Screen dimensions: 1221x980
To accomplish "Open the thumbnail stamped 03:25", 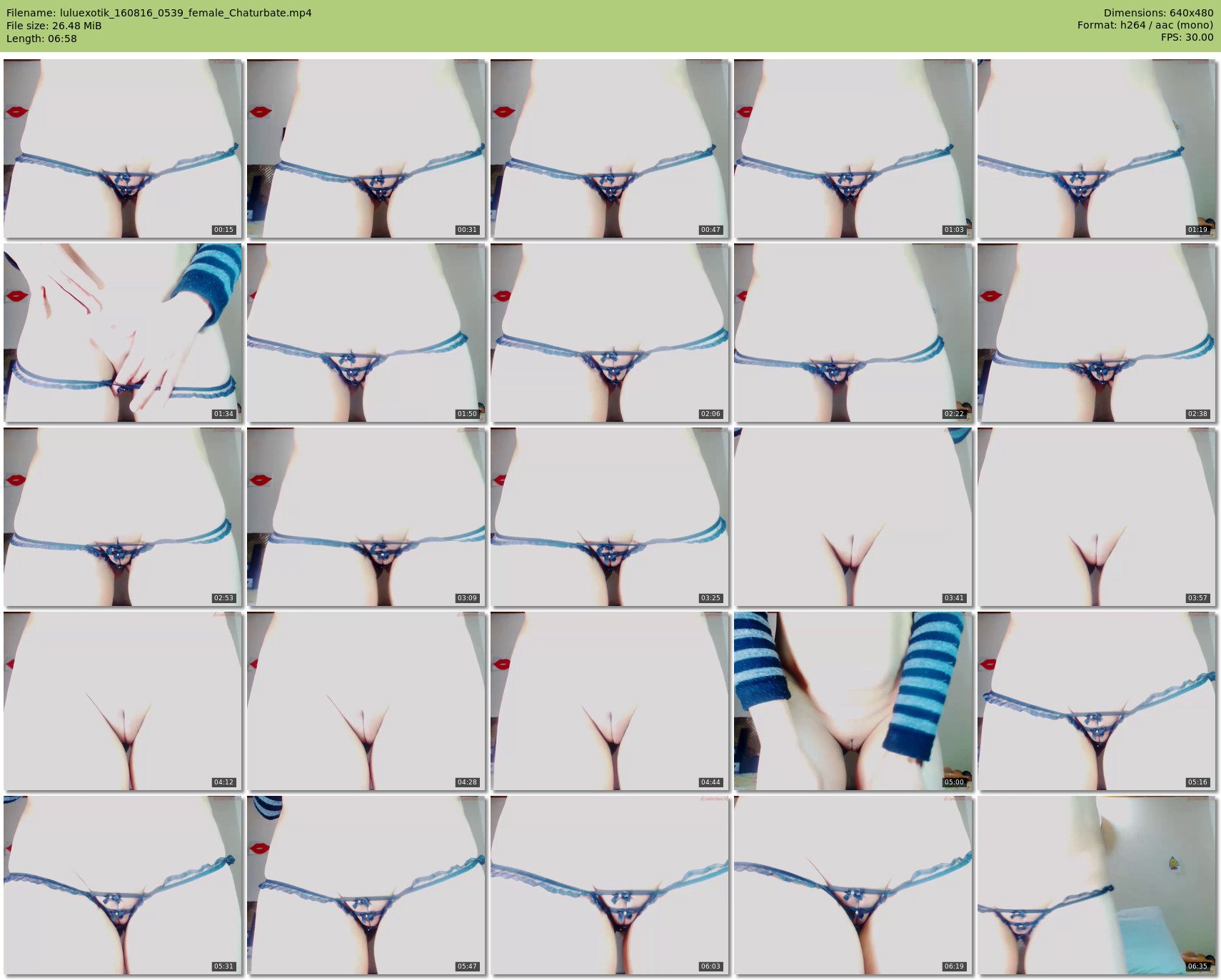I will (610, 517).
